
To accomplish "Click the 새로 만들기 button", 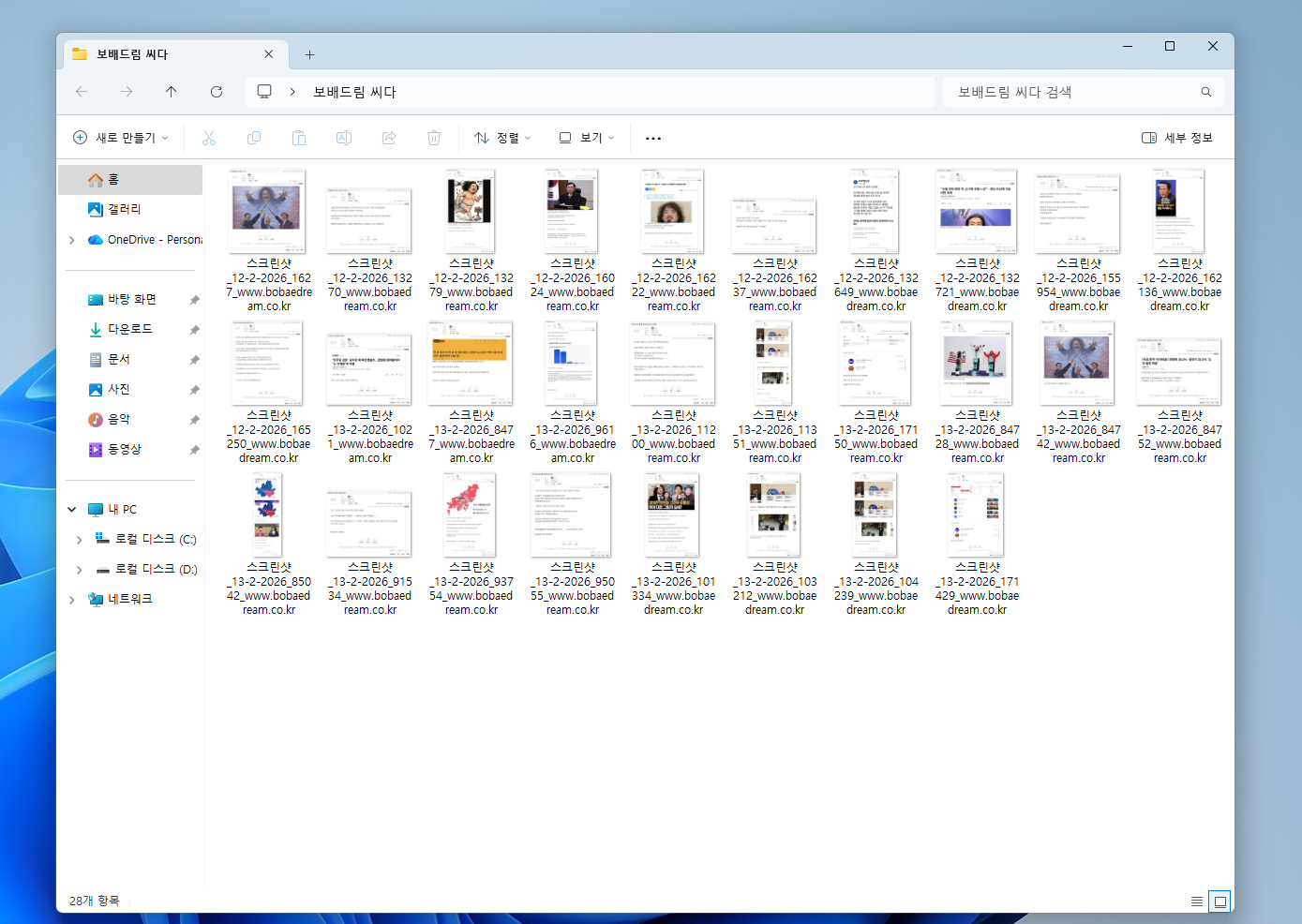I will pyautogui.click(x=122, y=138).
